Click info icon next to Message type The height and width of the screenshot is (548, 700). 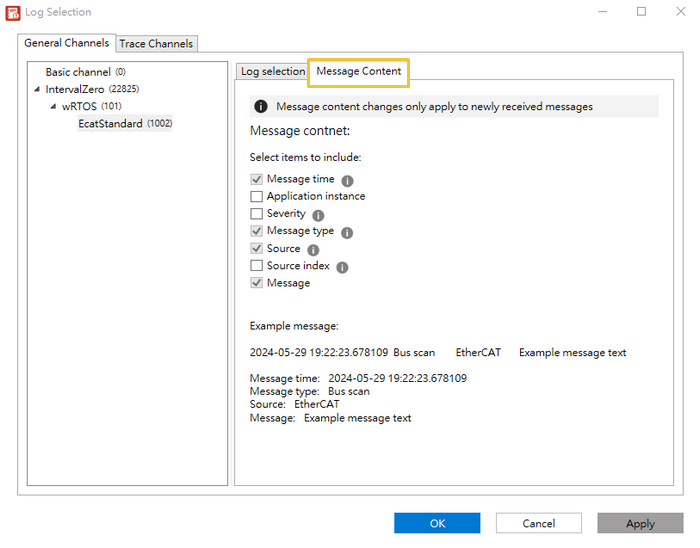coord(347,233)
